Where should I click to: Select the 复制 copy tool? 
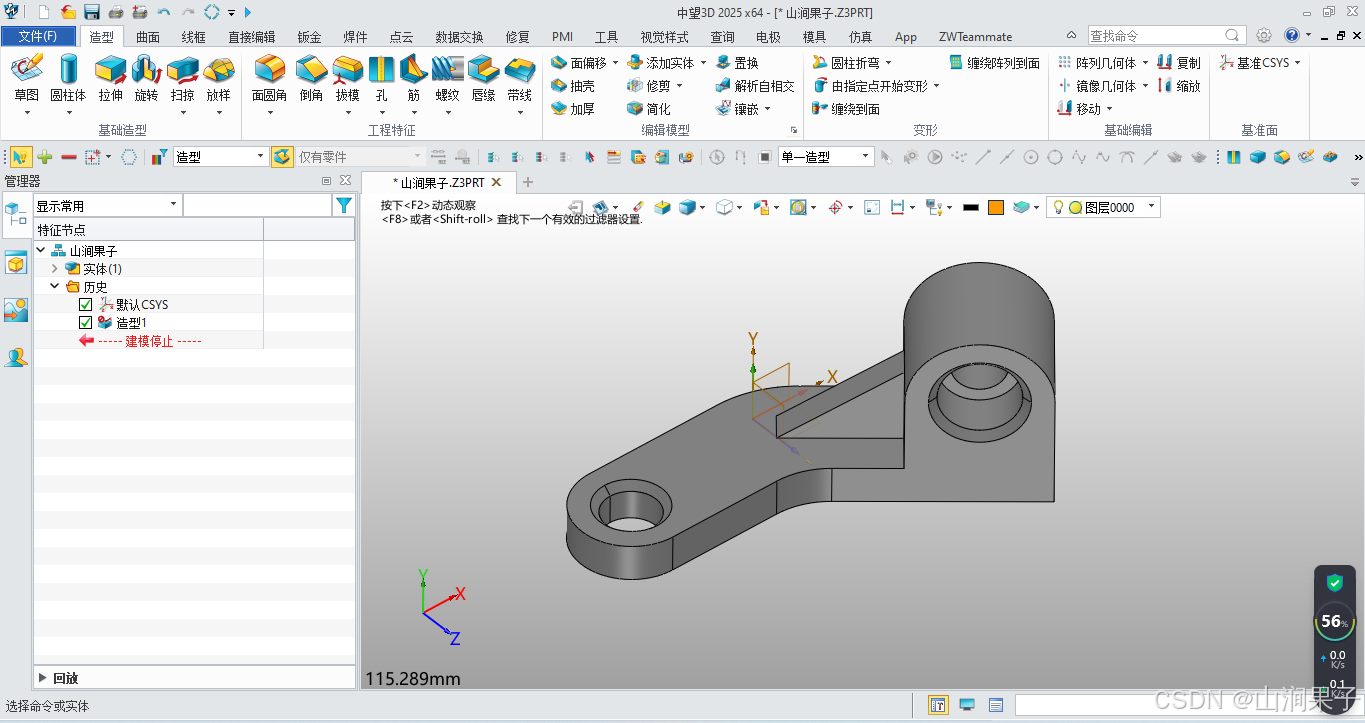tap(1179, 62)
